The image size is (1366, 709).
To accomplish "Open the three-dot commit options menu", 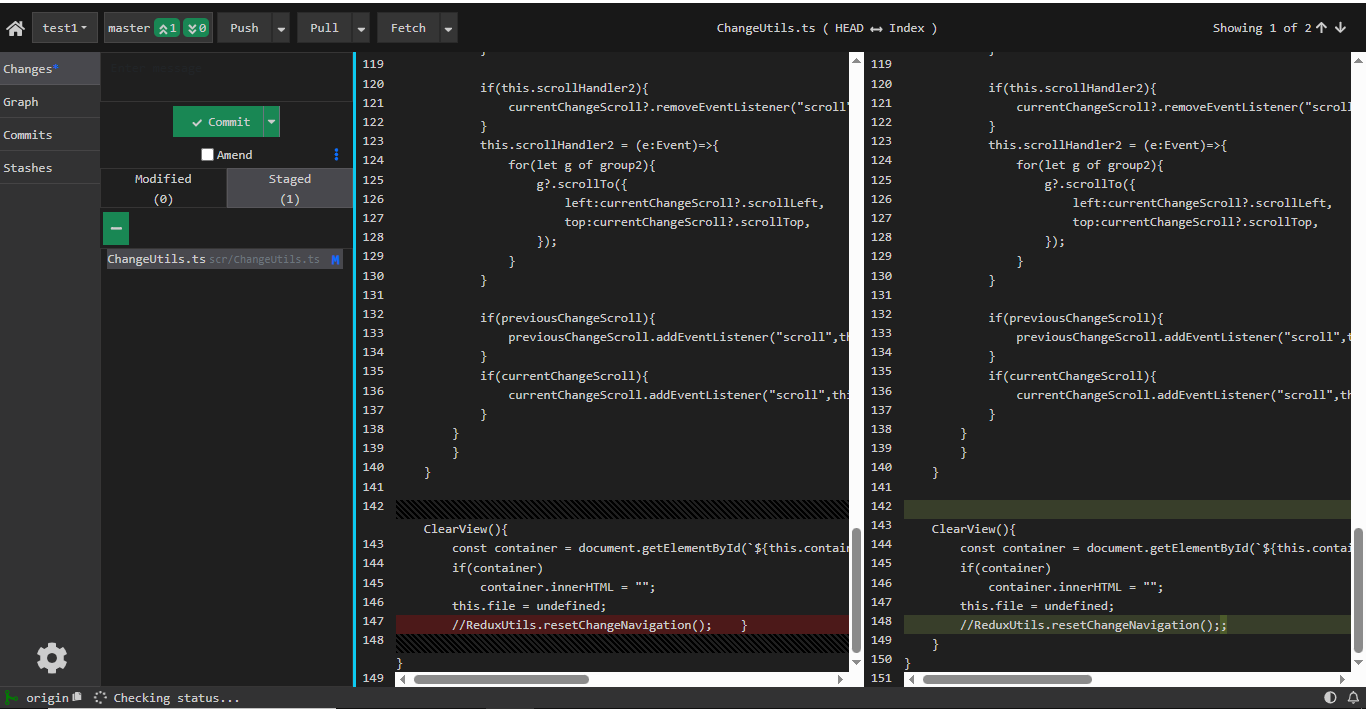I will (x=336, y=155).
